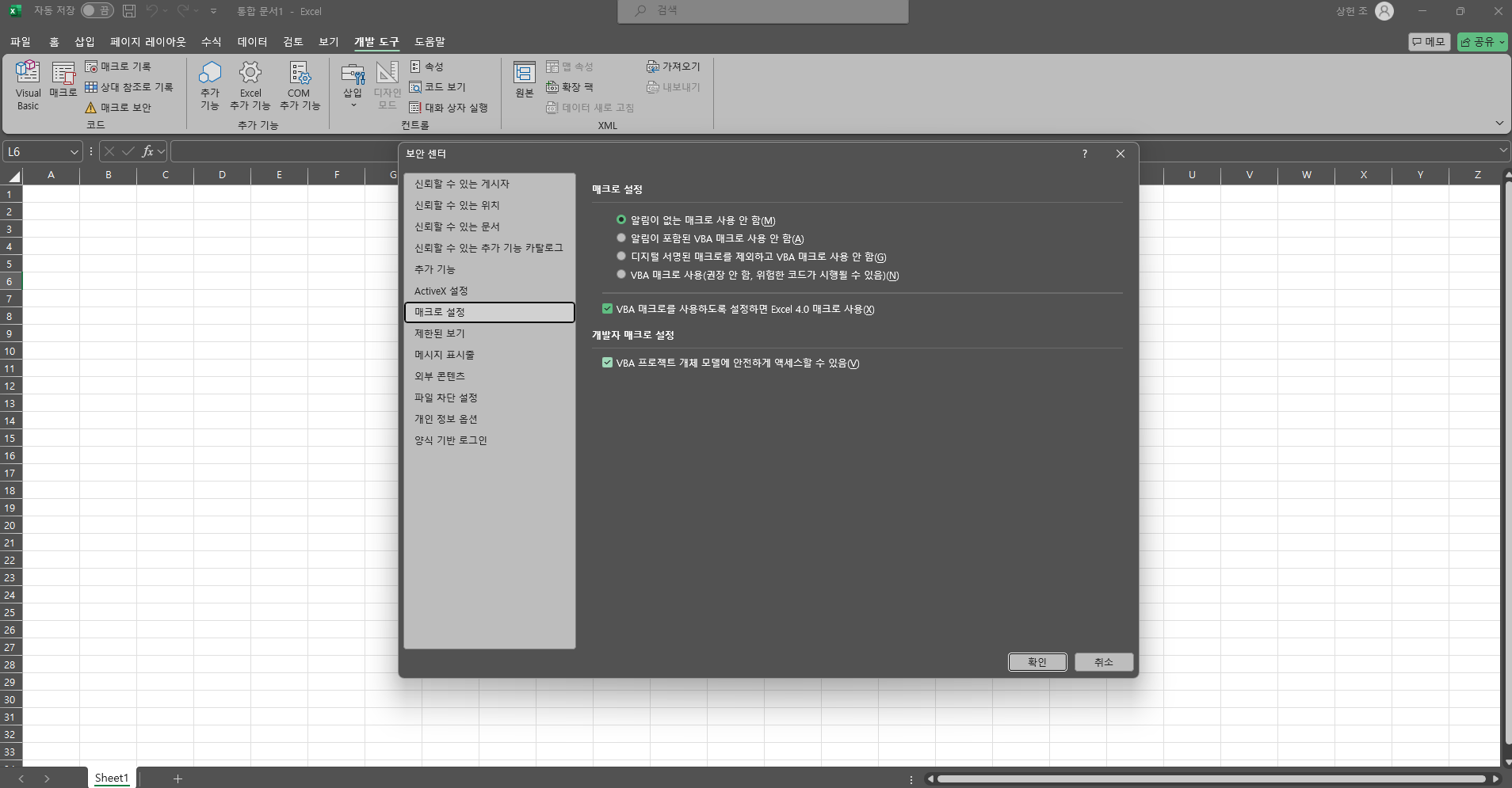Toggle the 자동 저장 switch

[x=97, y=11]
